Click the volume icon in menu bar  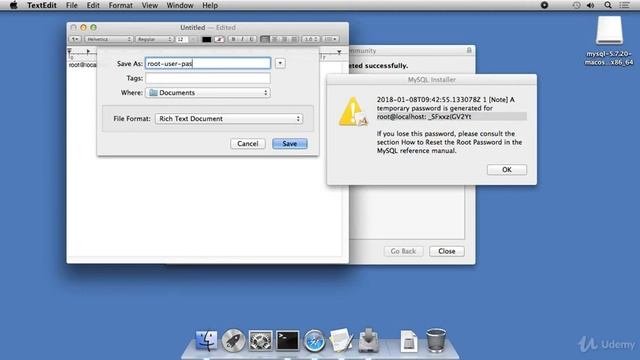[591, 5]
